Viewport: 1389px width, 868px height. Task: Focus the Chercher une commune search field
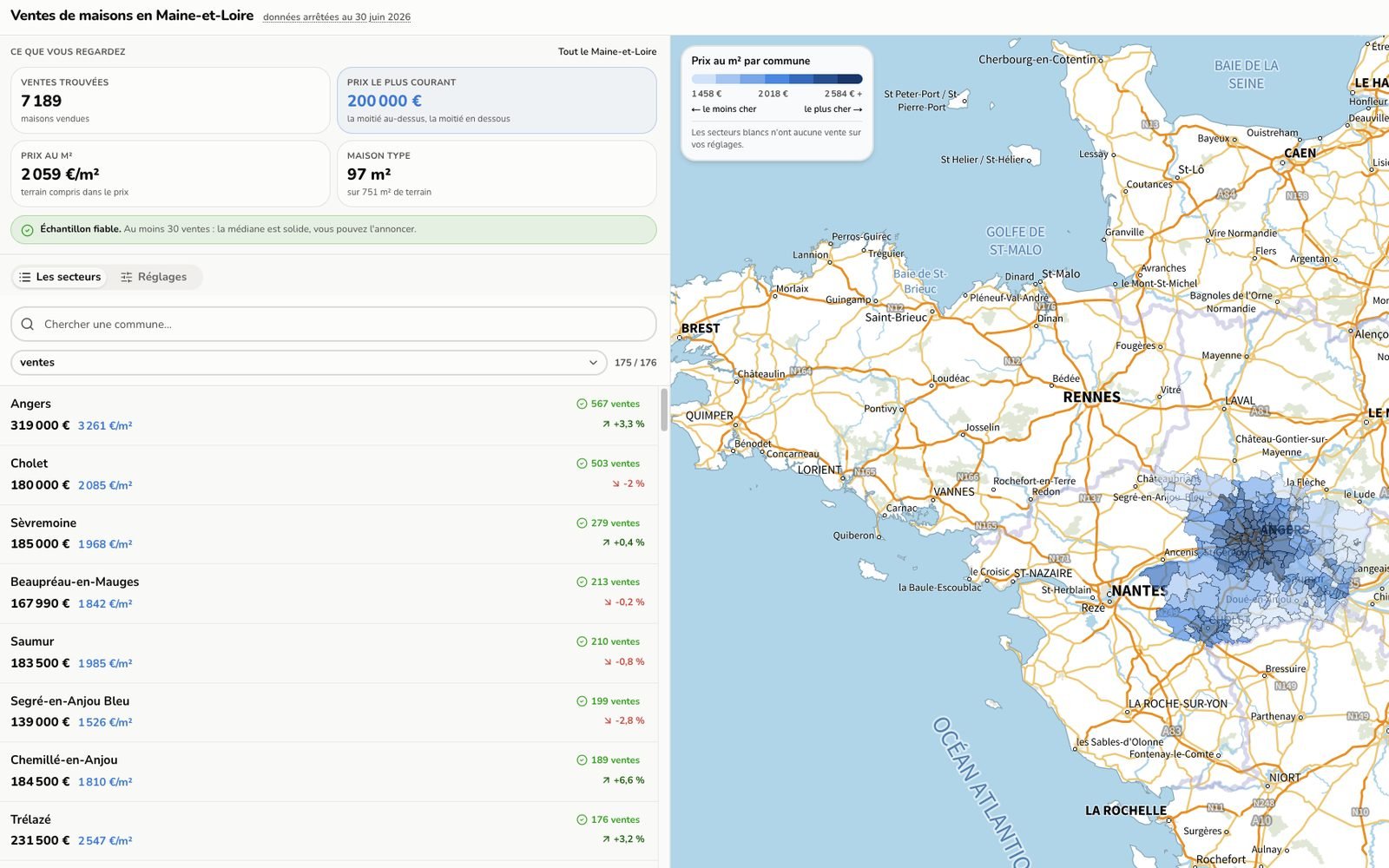(333, 324)
